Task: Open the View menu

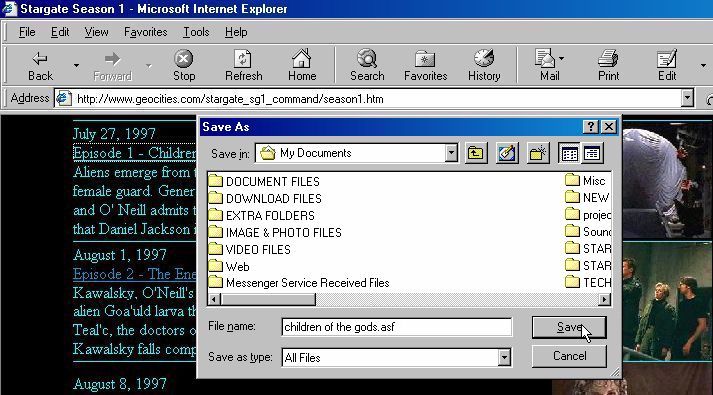Action: (96, 32)
